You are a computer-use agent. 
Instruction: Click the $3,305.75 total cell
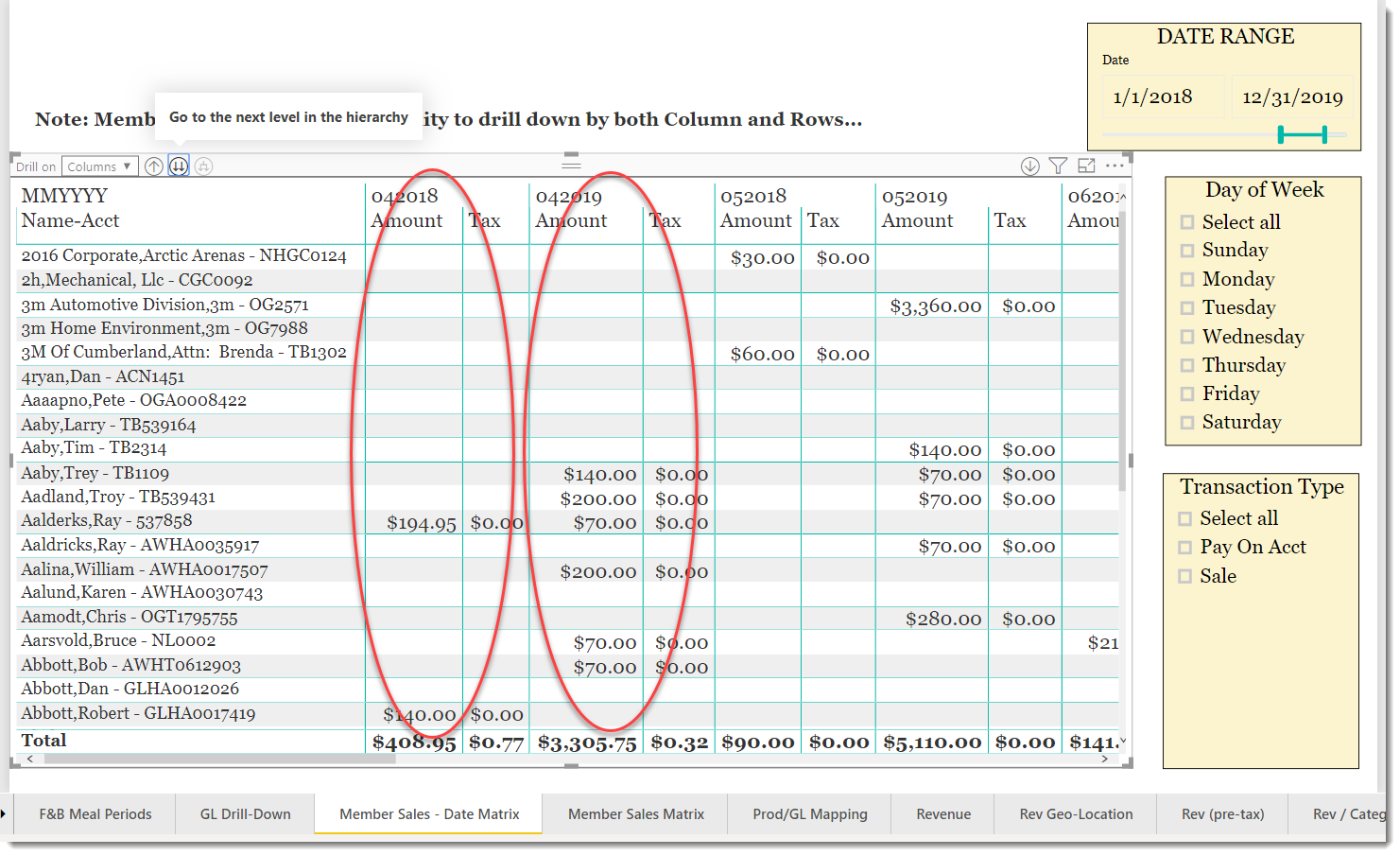pyautogui.click(x=587, y=743)
